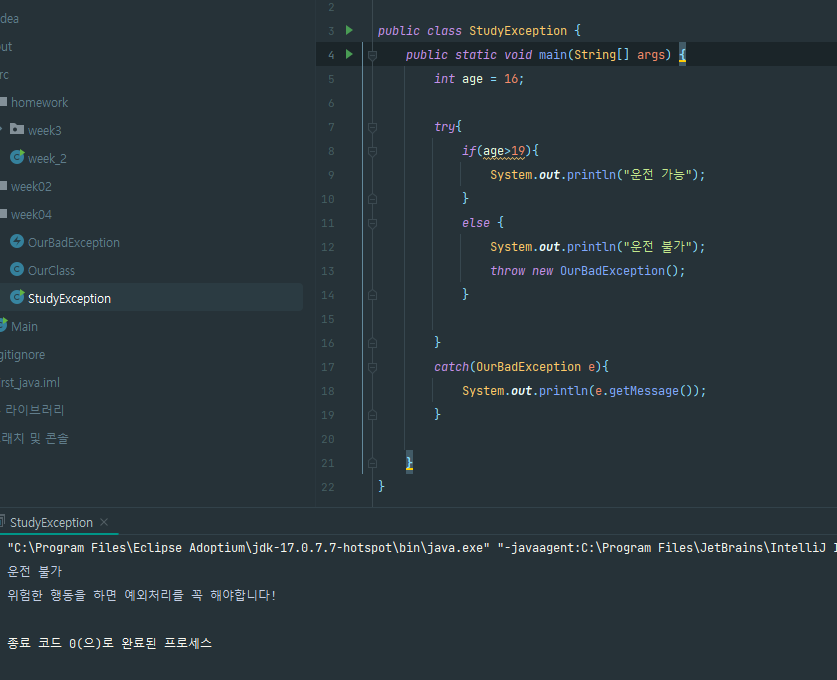
Task: Click fold end marker on line 10
Action: pyautogui.click(x=373, y=199)
